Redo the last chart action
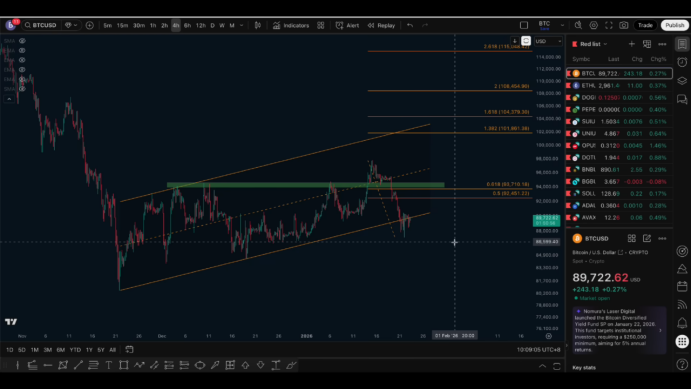 coord(425,26)
